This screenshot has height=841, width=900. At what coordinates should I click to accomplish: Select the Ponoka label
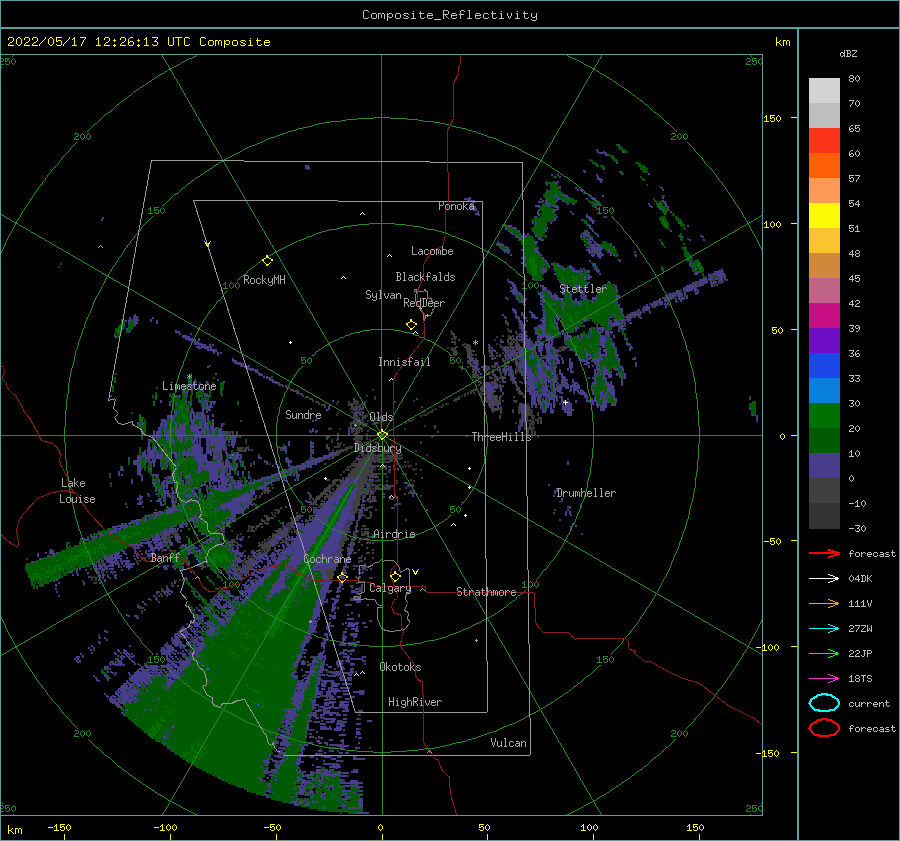tap(456, 206)
